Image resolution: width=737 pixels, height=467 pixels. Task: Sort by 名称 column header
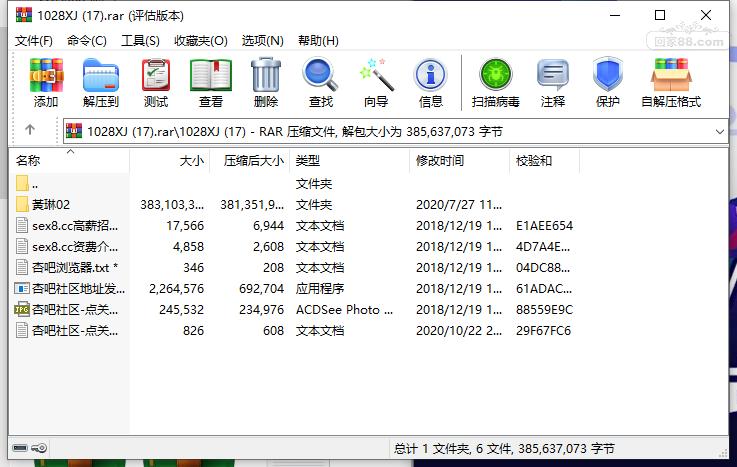[69, 161]
